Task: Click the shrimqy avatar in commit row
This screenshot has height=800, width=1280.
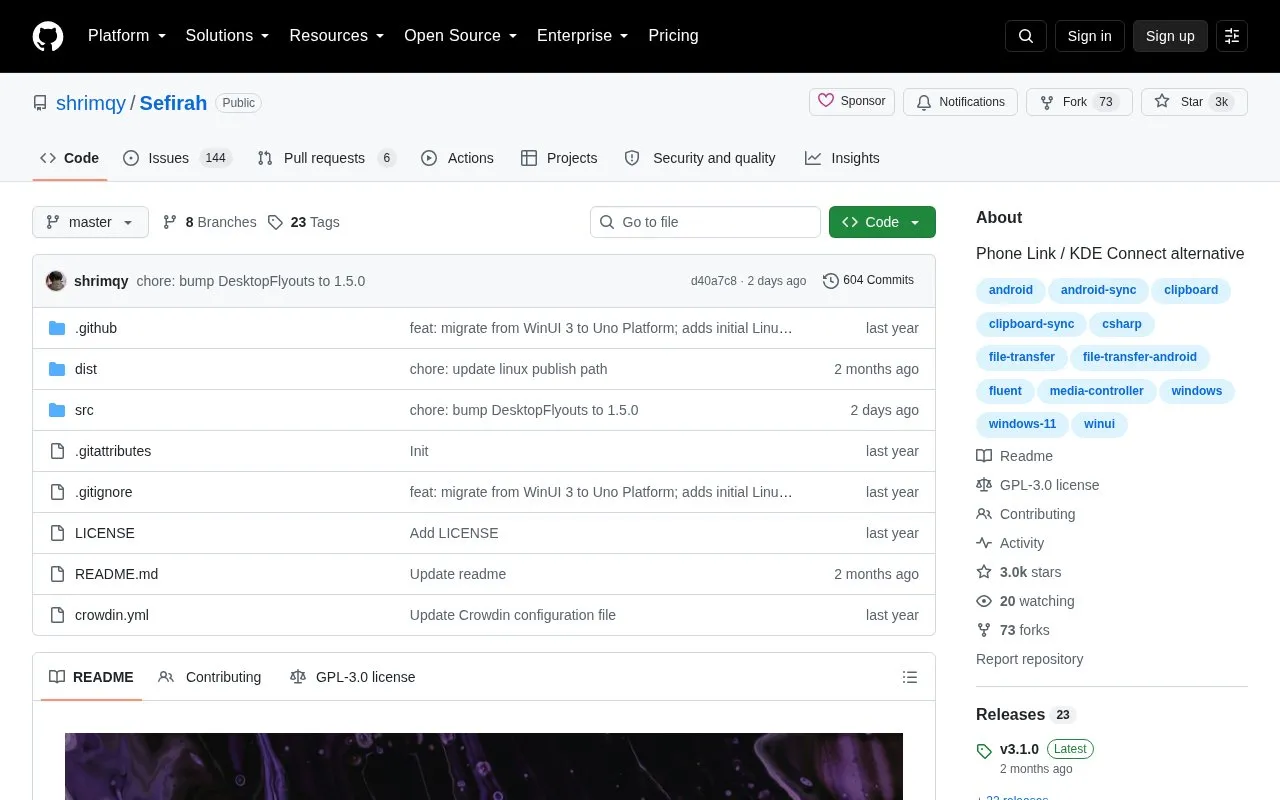Action: click(x=56, y=281)
